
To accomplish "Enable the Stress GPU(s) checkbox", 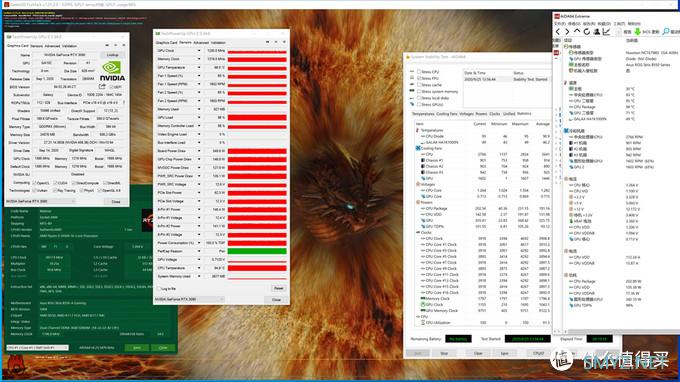I will click(419, 104).
